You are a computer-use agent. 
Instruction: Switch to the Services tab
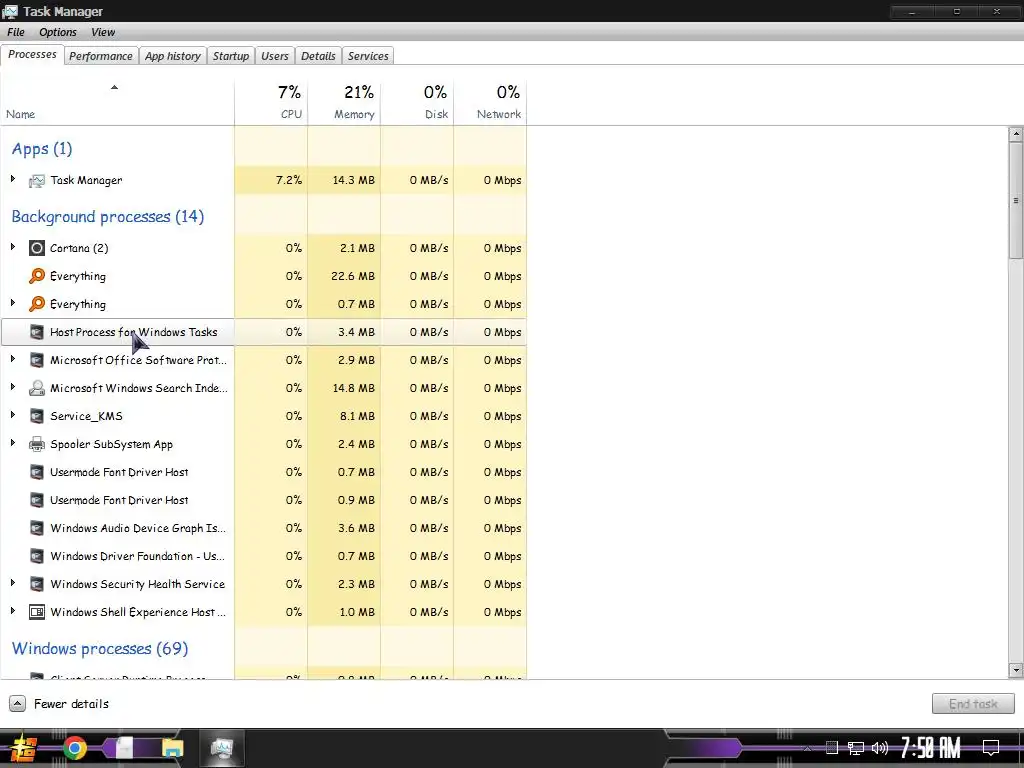pyautogui.click(x=368, y=56)
